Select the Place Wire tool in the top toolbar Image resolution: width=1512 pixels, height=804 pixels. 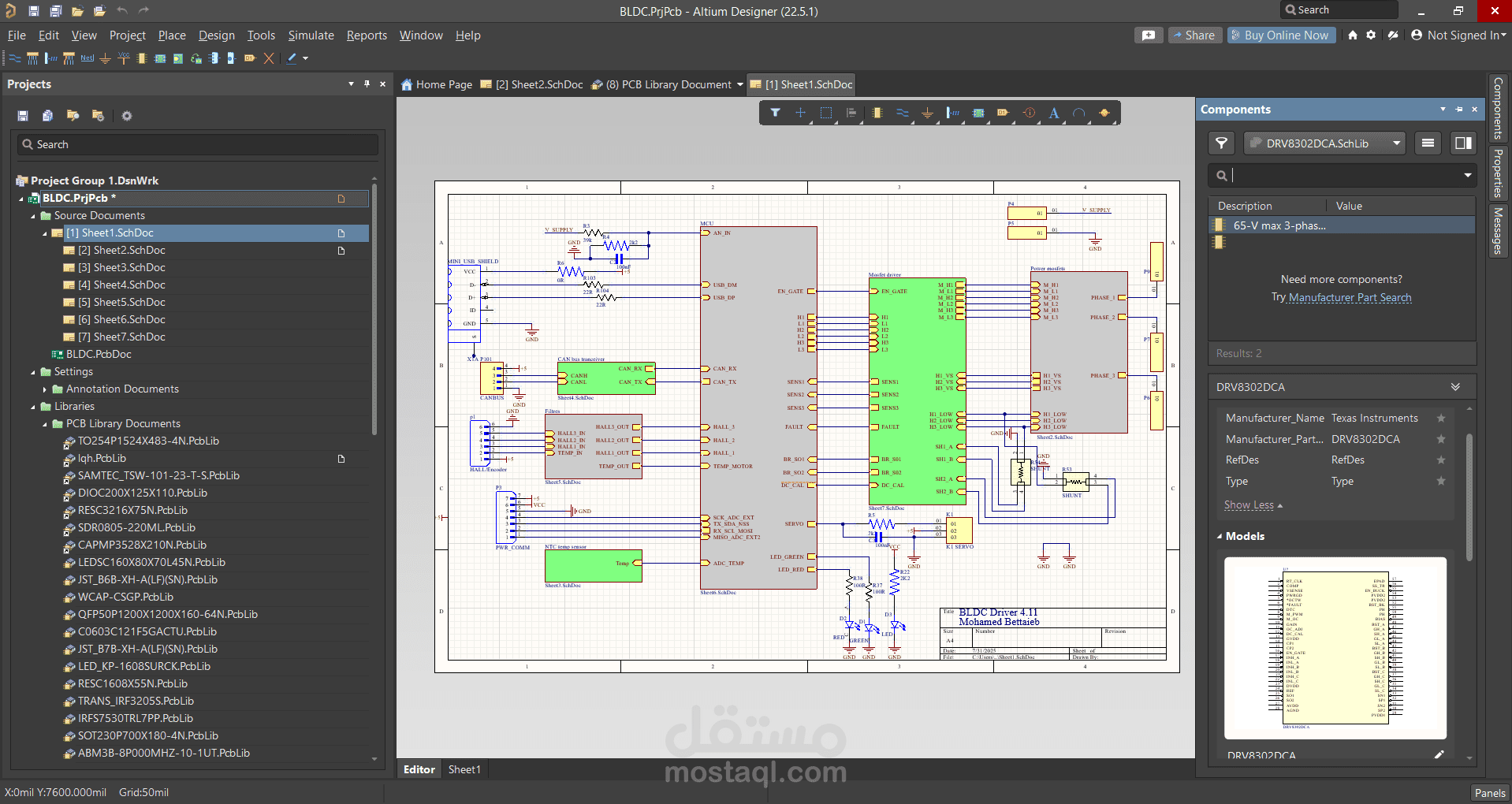click(15, 58)
